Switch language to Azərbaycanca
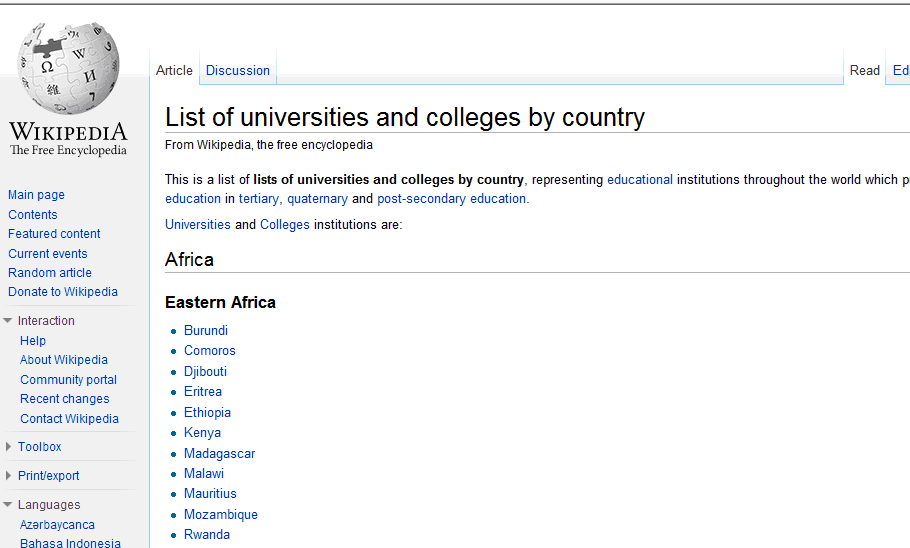 coord(57,525)
